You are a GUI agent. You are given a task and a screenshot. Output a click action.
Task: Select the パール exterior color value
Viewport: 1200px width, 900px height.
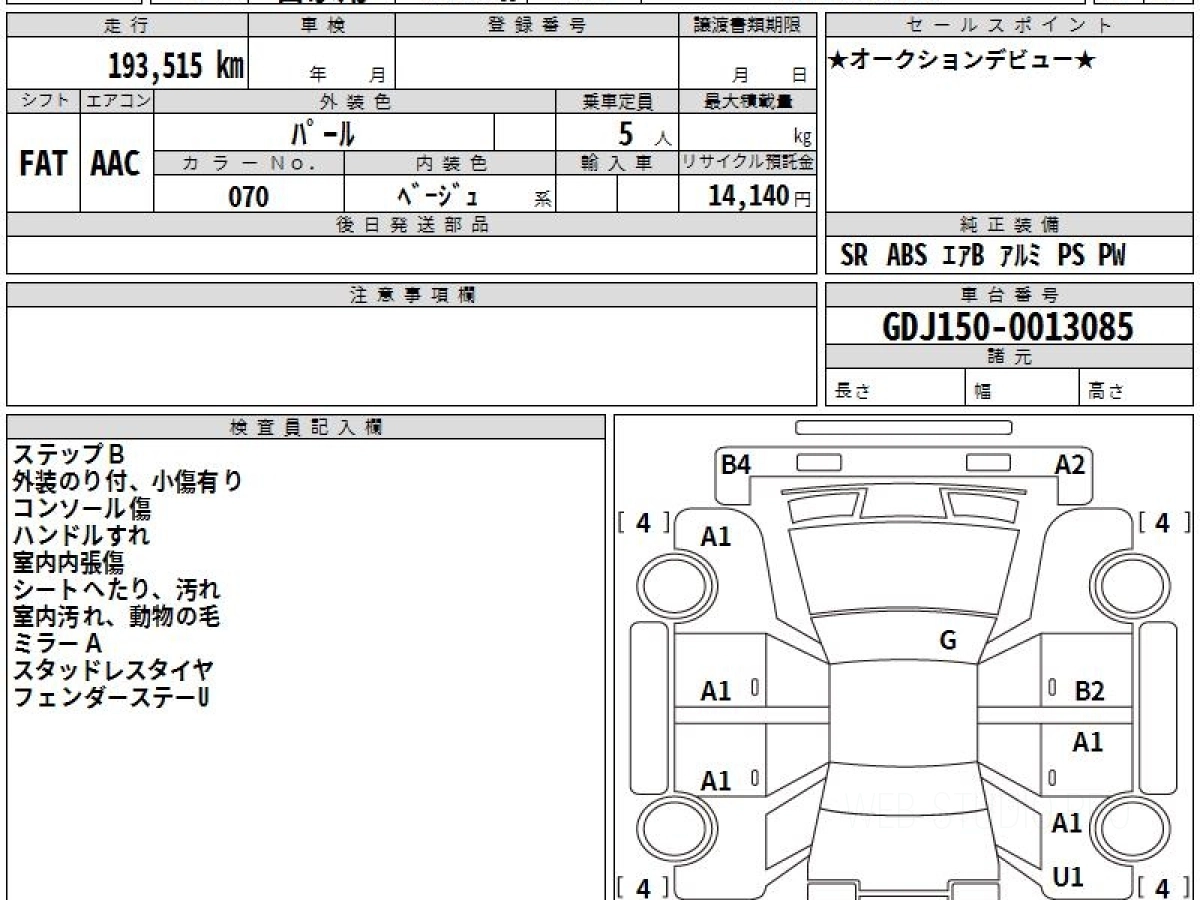324,132
